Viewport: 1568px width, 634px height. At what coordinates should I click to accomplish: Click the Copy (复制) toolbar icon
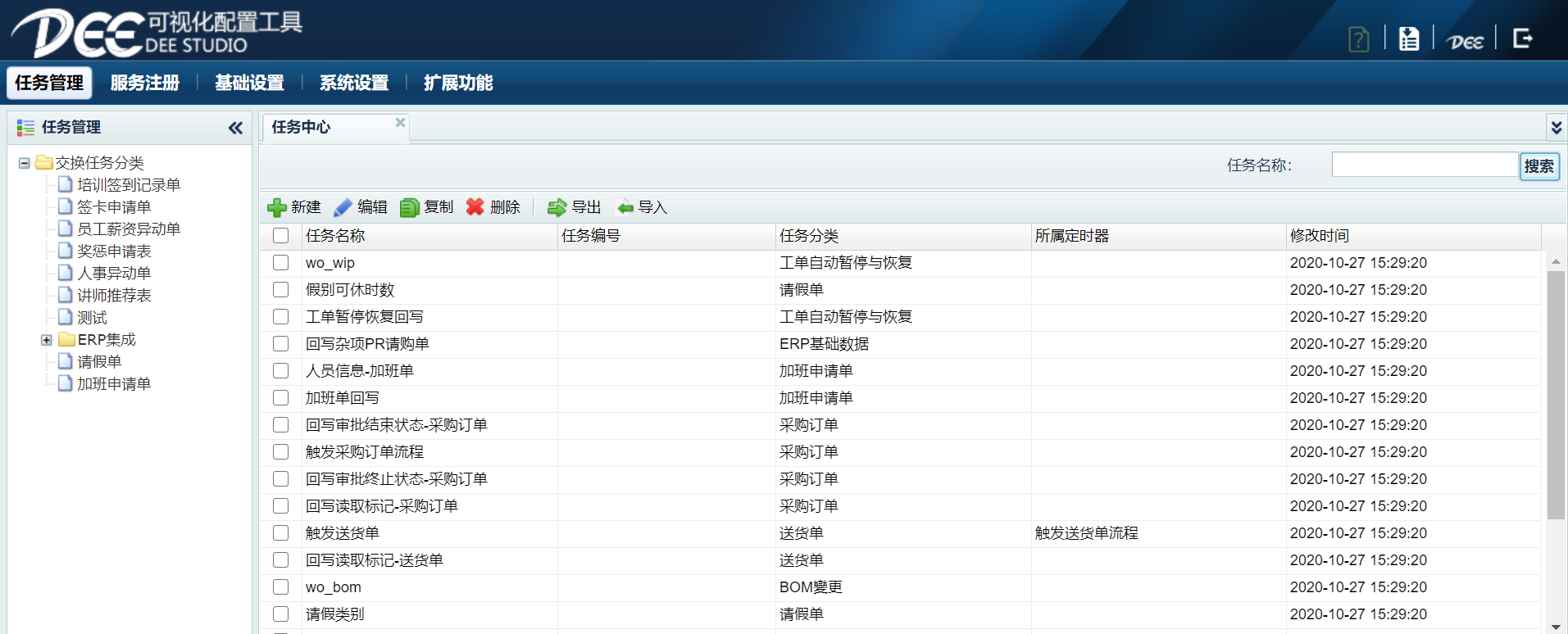point(409,208)
